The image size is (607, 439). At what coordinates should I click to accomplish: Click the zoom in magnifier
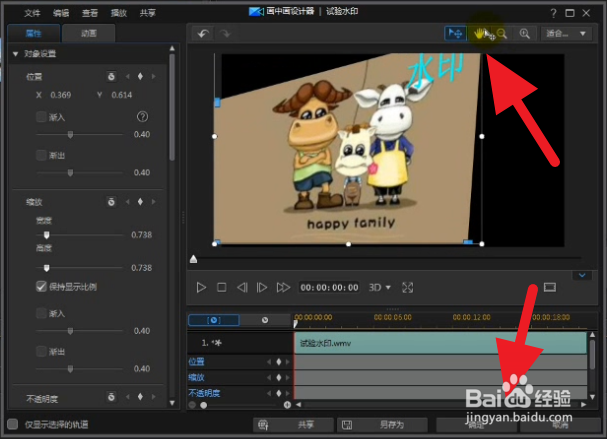pyautogui.click(x=525, y=34)
